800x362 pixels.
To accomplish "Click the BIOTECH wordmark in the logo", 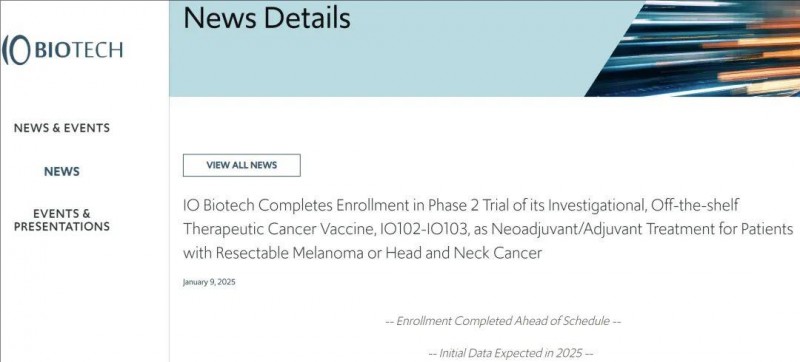I will pos(79,50).
